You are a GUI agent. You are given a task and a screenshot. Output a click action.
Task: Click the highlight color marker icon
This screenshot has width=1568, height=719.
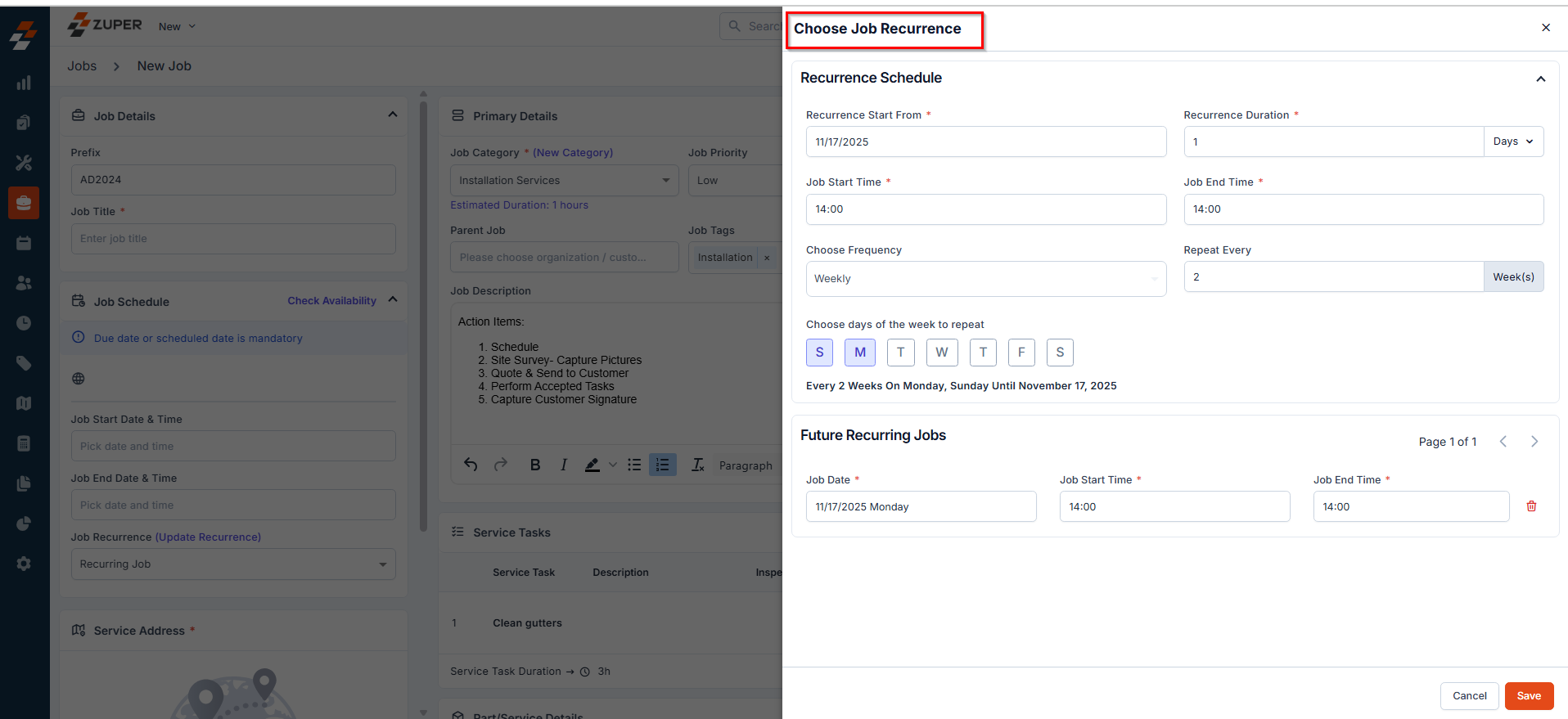tap(592, 465)
